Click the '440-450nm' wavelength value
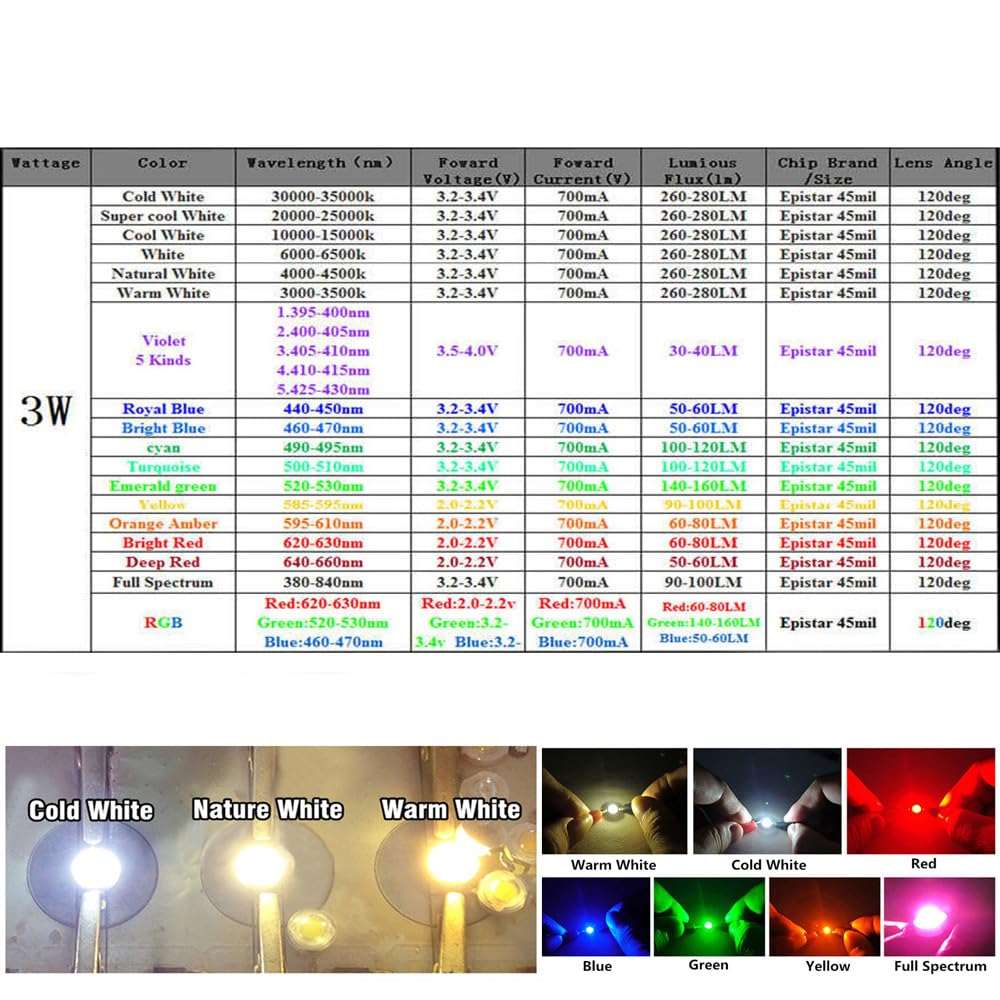This screenshot has height=1000, width=1000. coord(323,408)
